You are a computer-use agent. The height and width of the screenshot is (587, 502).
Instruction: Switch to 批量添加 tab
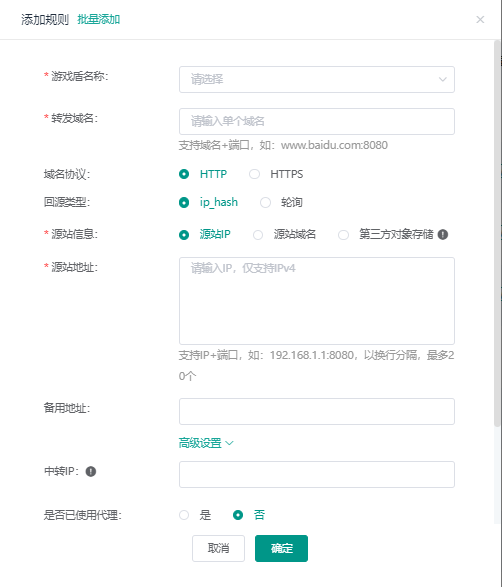point(98,19)
